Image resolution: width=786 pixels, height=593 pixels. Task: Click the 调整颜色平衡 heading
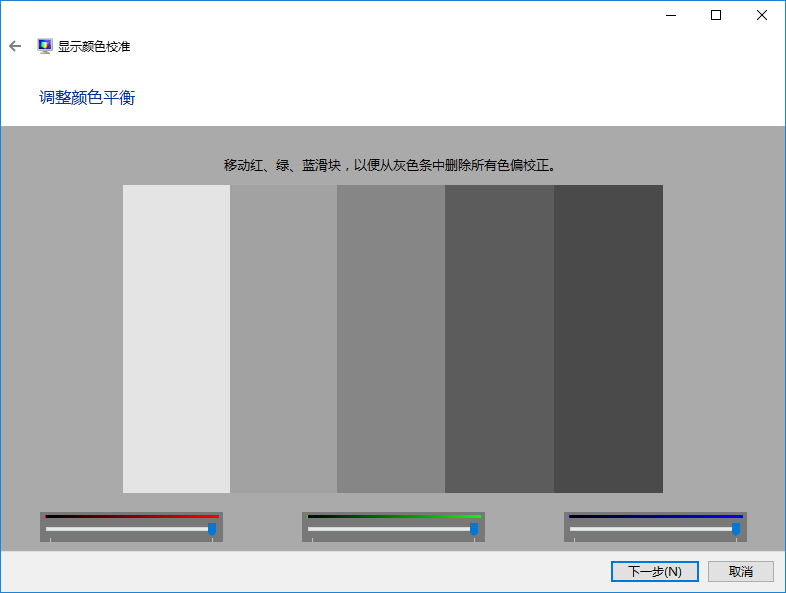[87, 97]
